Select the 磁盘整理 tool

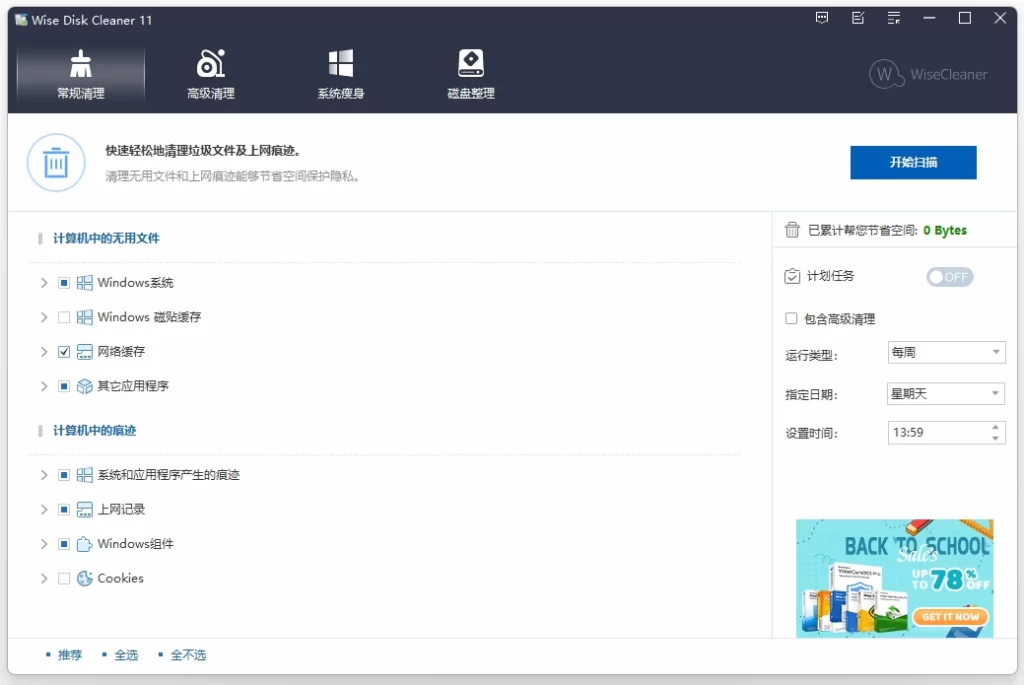click(x=469, y=75)
